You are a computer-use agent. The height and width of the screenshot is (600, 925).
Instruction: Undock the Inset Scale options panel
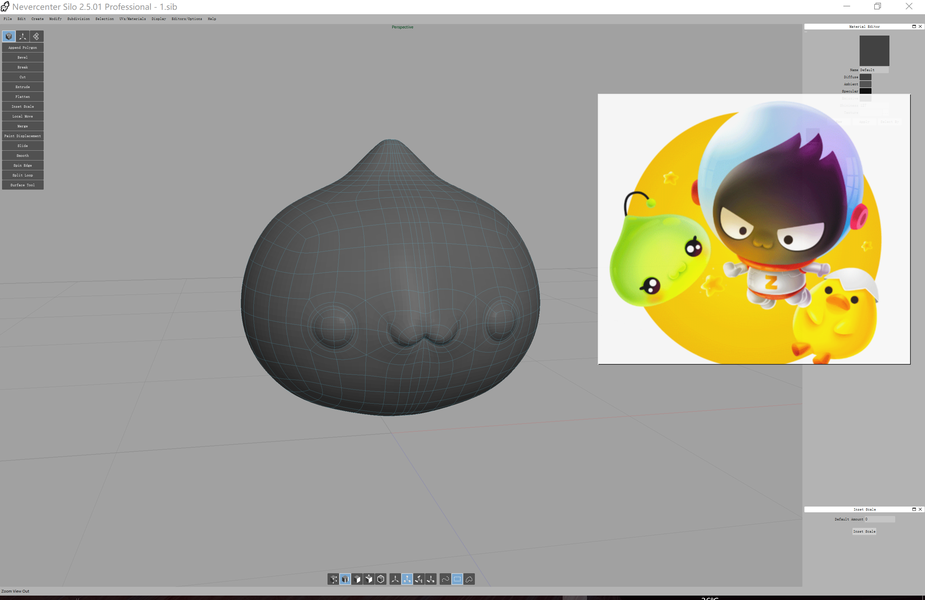(x=914, y=509)
